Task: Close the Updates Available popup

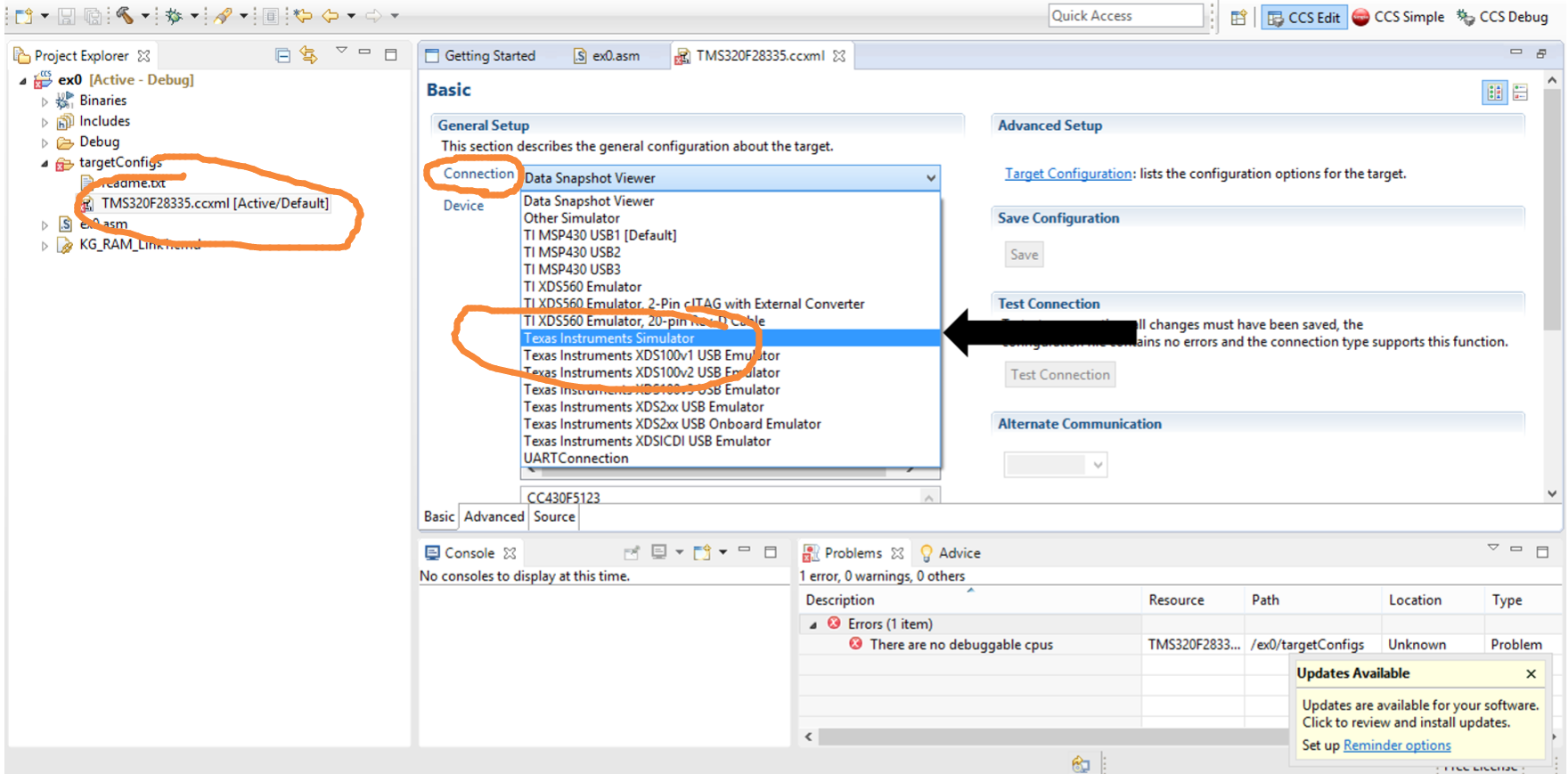Action: 1531,673
